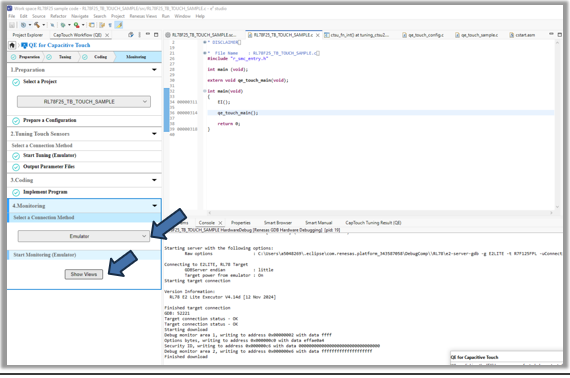
Task: Click the check icon beside Implement Program
Action: tap(16, 193)
